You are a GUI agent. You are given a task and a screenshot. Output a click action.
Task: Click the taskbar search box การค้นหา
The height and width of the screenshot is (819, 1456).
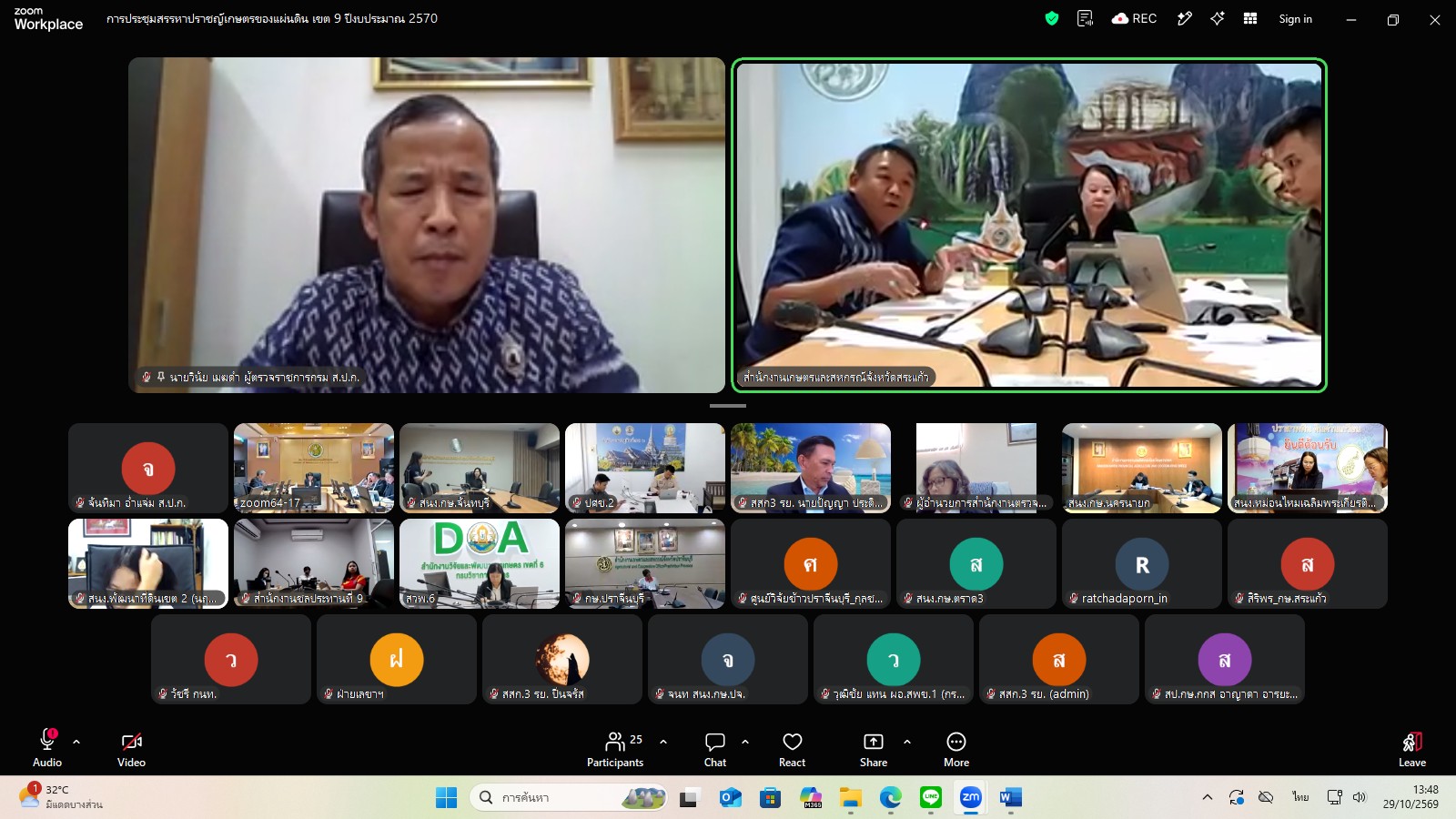click(570, 798)
